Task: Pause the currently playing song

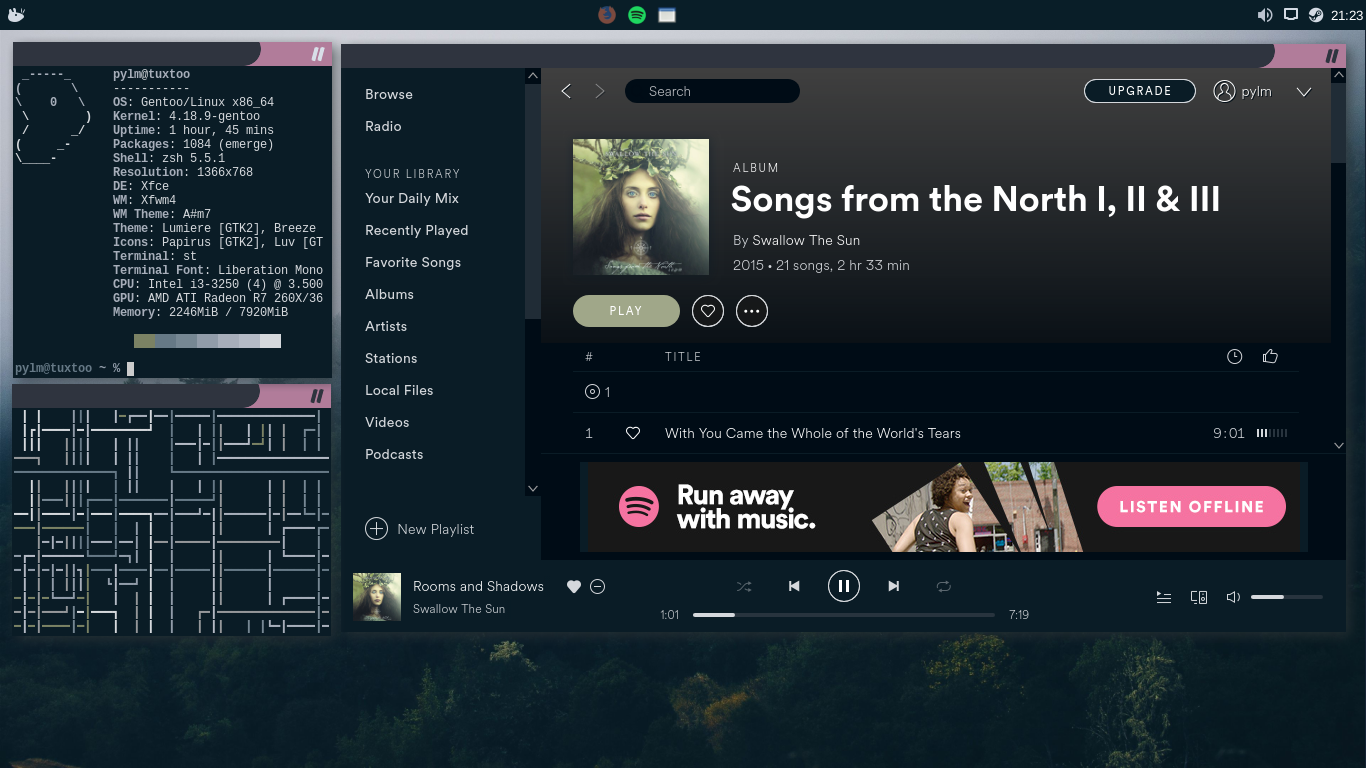Action: tap(844, 586)
